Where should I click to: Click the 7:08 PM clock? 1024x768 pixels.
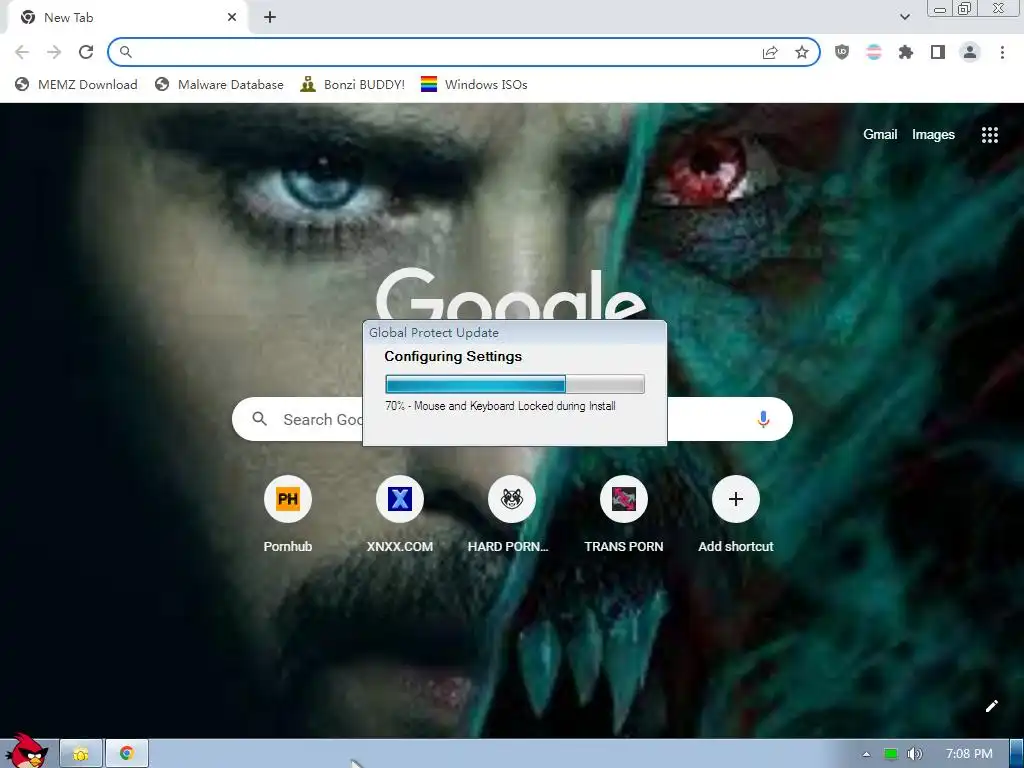click(969, 754)
